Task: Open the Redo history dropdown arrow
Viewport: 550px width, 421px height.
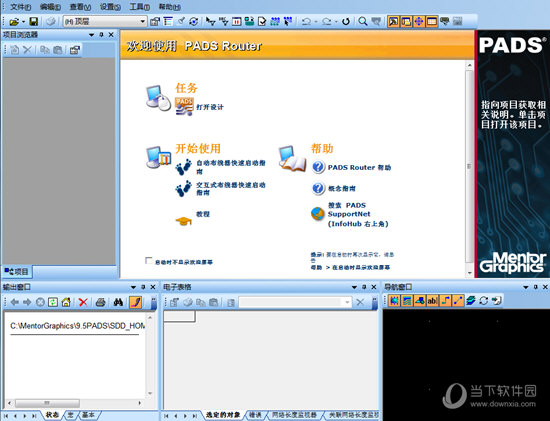Action: click(x=336, y=22)
